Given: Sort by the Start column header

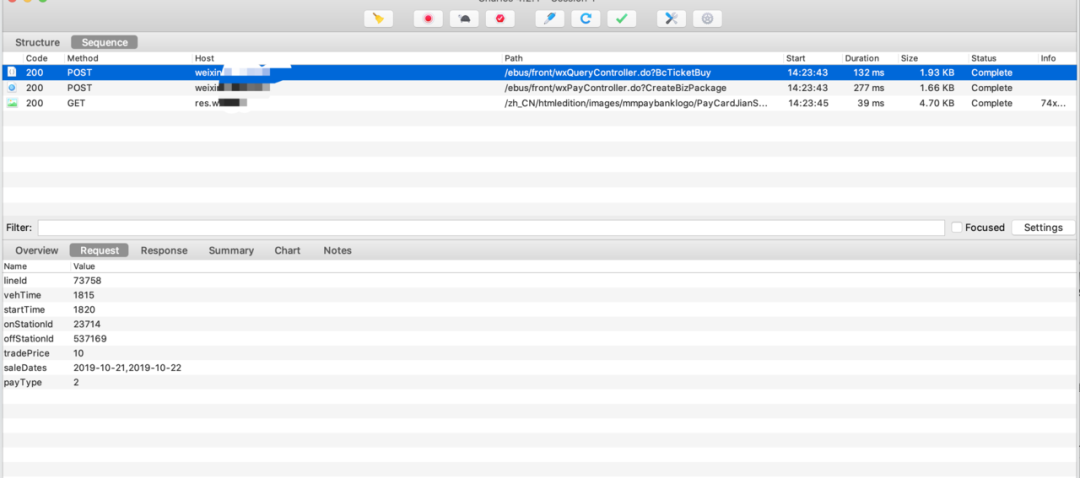Looking at the screenshot, I should pyautogui.click(x=796, y=59).
